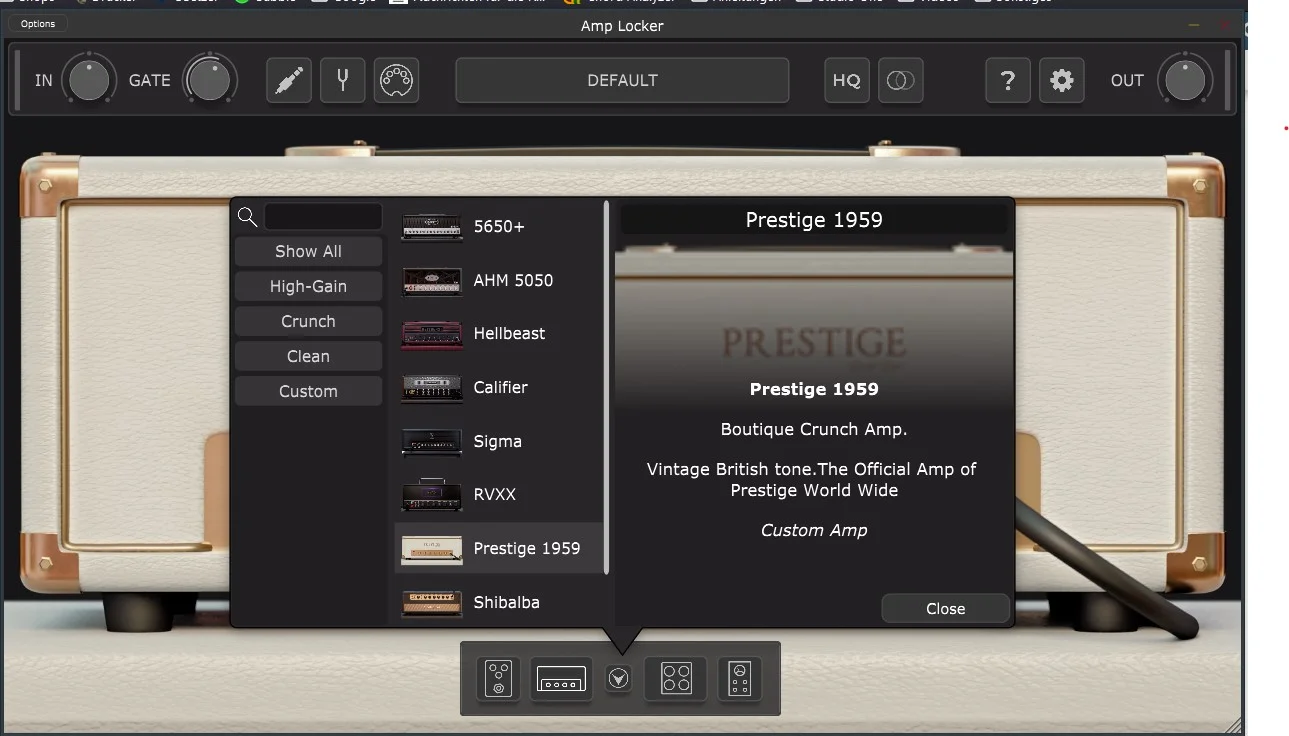
Task: Pick the RVXX amp
Action: [x=498, y=495]
